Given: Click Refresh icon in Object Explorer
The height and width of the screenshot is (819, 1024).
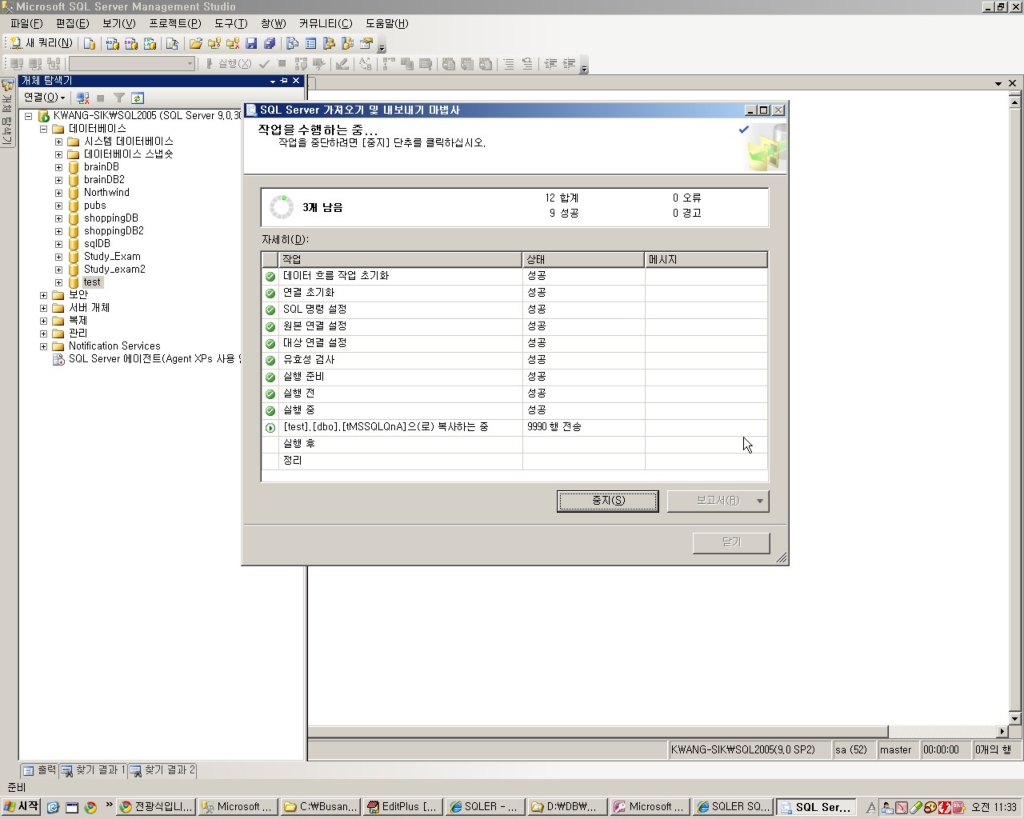Looking at the screenshot, I should coord(137,98).
